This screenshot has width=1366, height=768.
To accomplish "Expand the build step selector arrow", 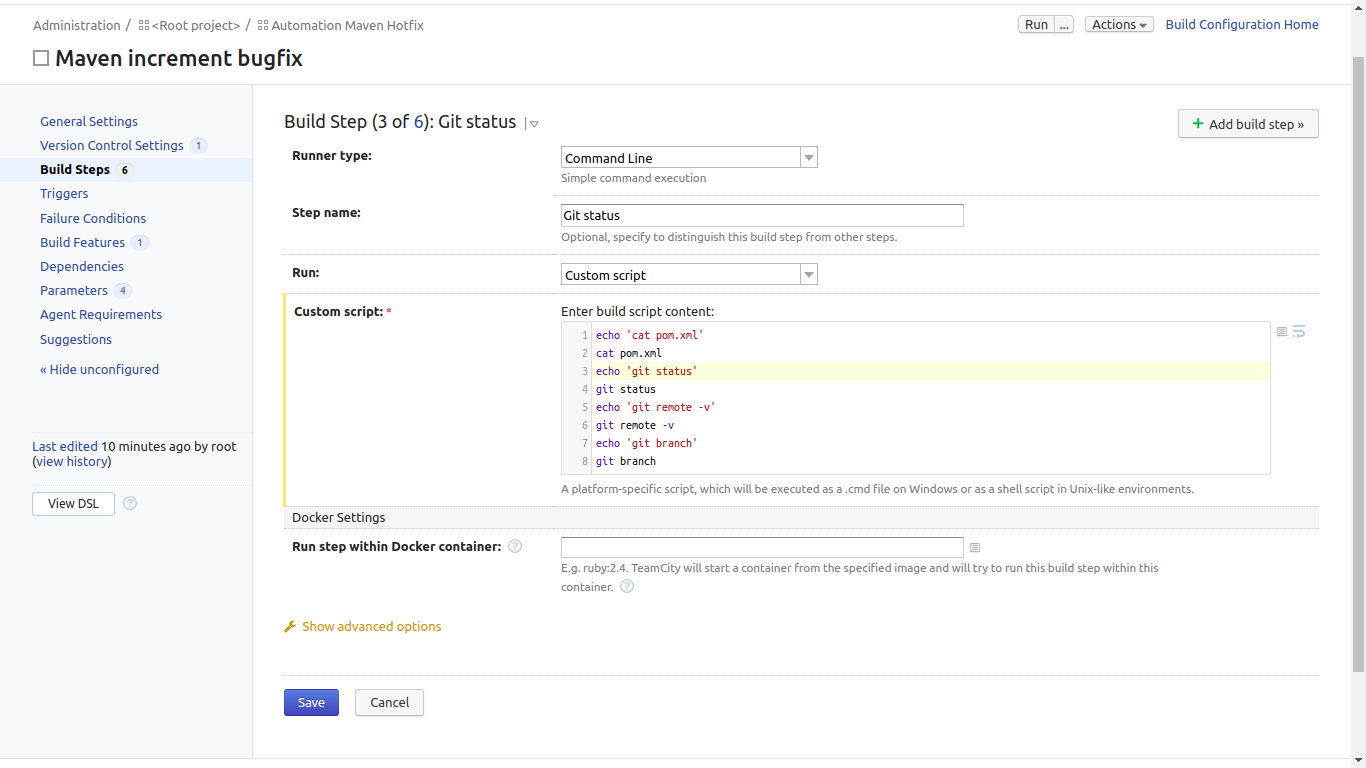I will pos(534,124).
